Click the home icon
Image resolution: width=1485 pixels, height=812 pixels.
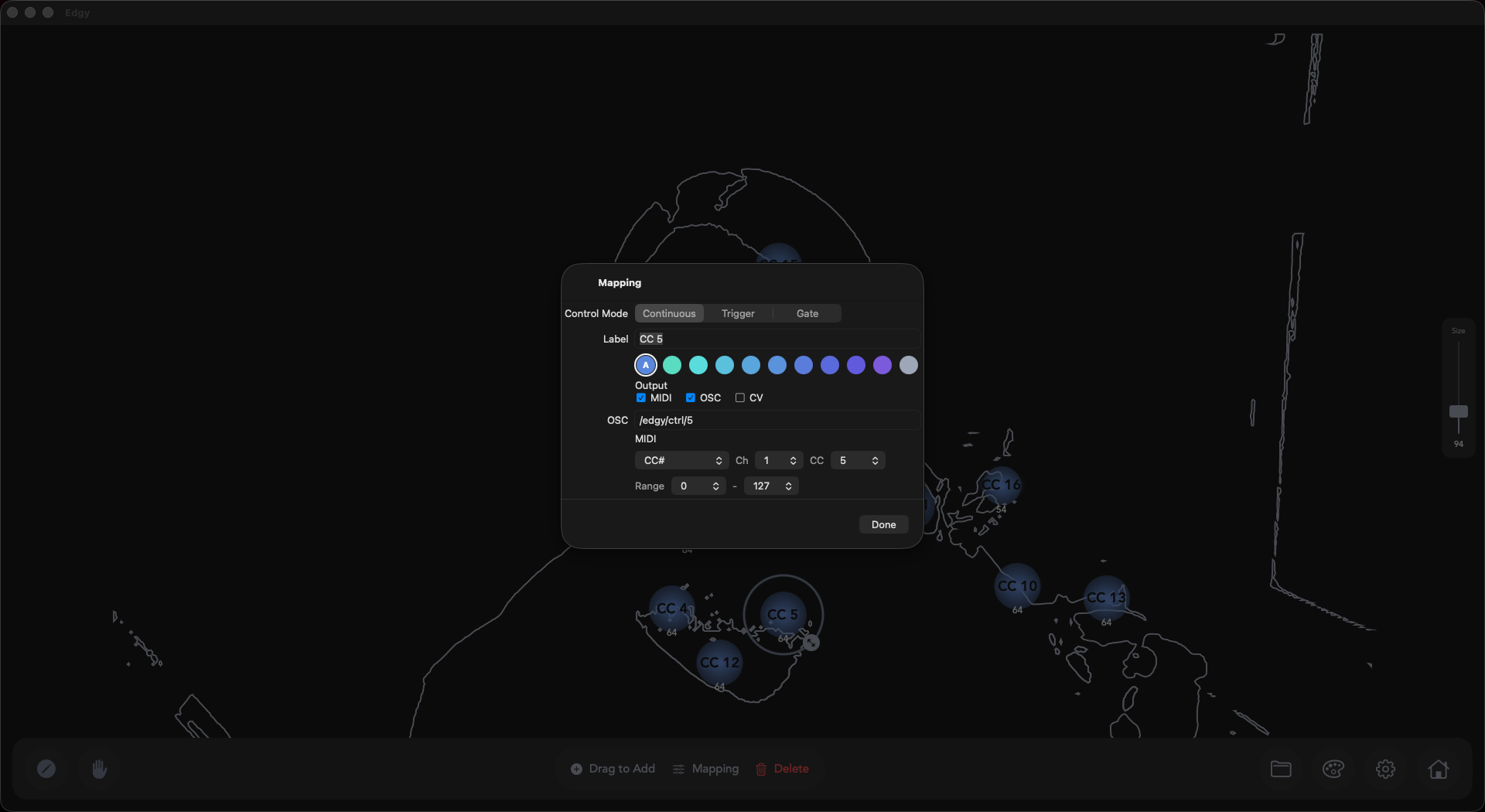click(1438, 769)
